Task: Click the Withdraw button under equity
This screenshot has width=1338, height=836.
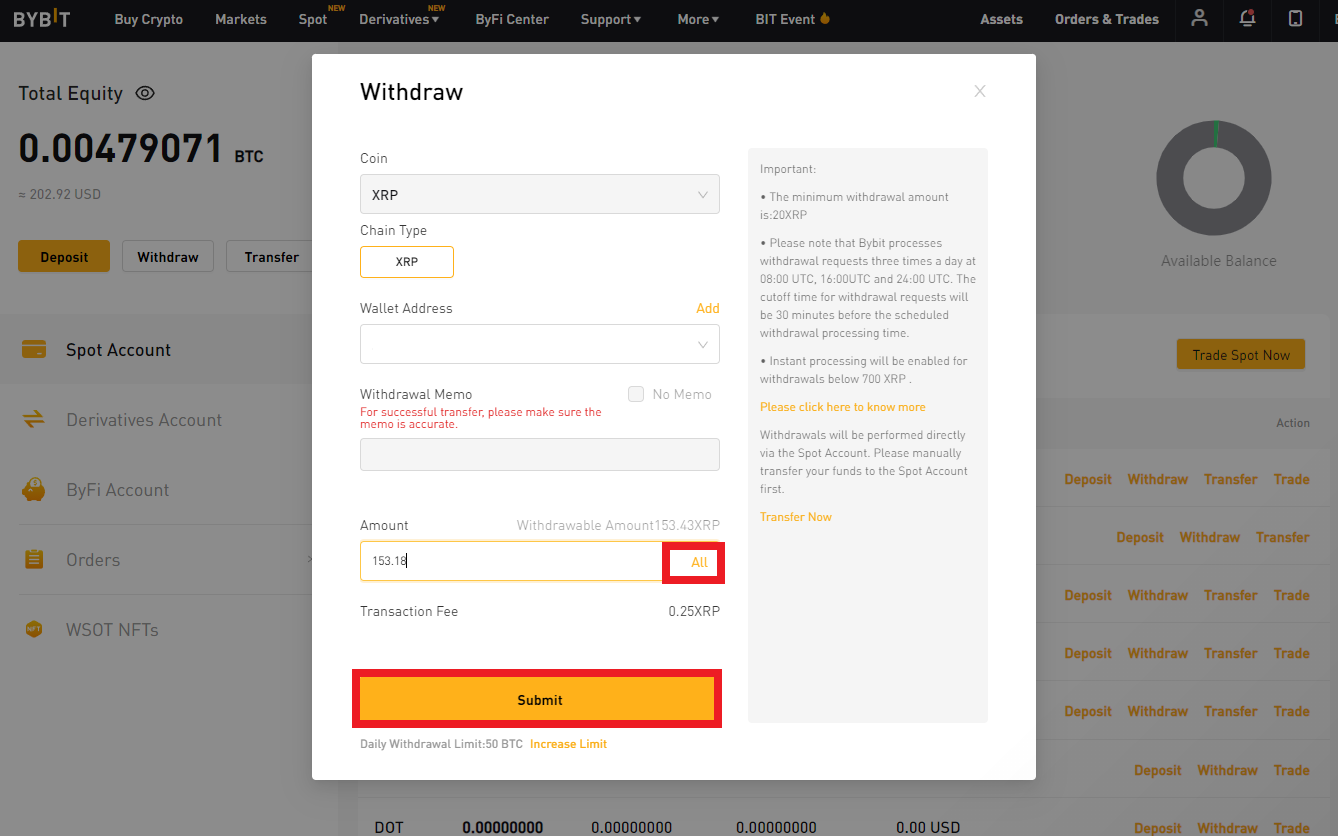Action: point(168,257)
